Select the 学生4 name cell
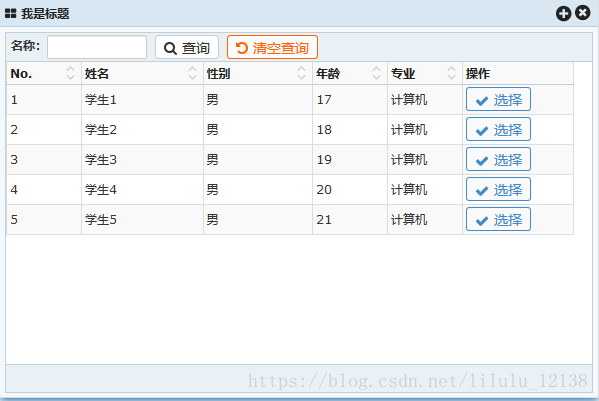The image size is (599, 401). [x=142, y=189]
